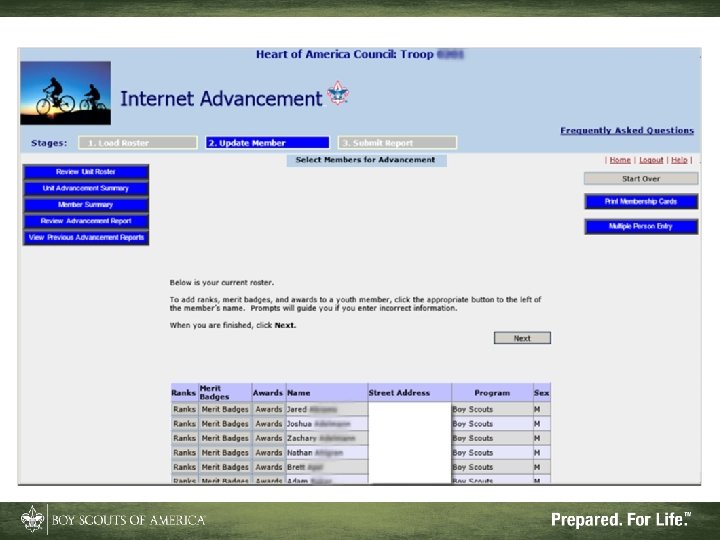This screenshot has width=720, height=540.
Task: Click Select Members for Advancement heading
Action: click(366, 160)
